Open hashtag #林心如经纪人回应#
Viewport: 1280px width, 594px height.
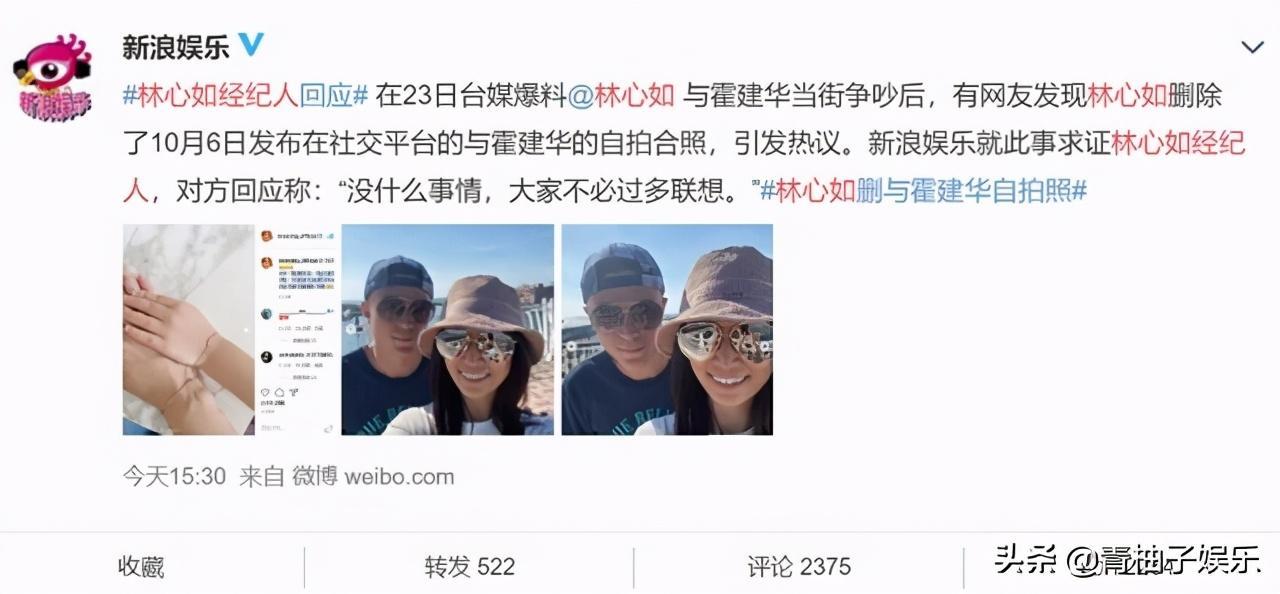point(246,97)
